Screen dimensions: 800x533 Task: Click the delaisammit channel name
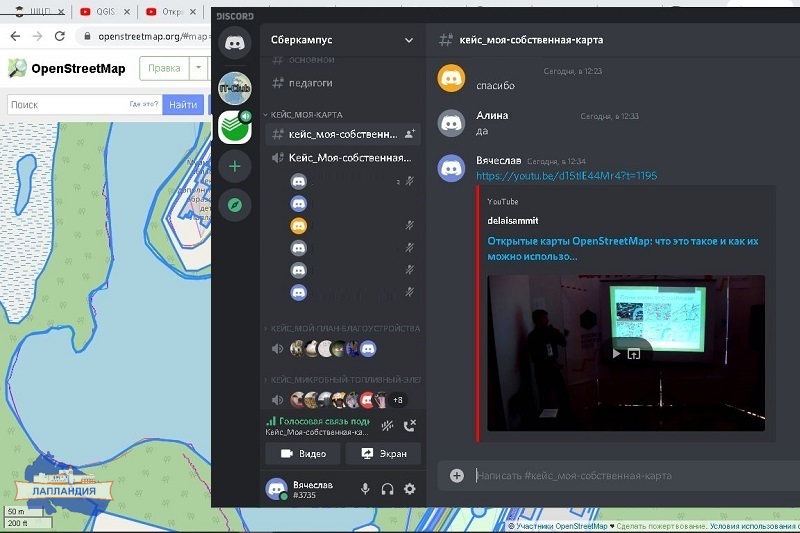513,221
